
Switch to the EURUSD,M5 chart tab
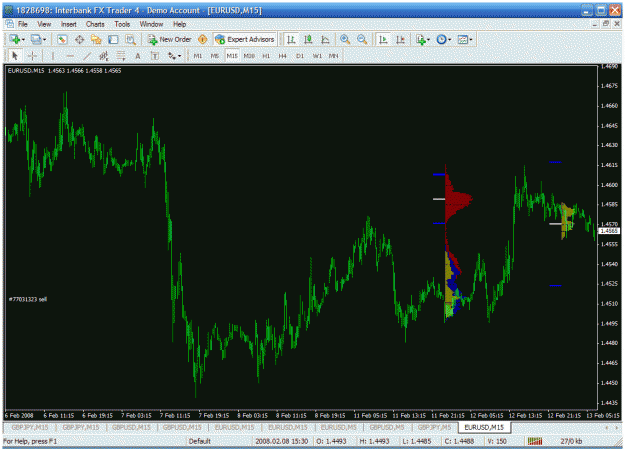coord(338,427)
